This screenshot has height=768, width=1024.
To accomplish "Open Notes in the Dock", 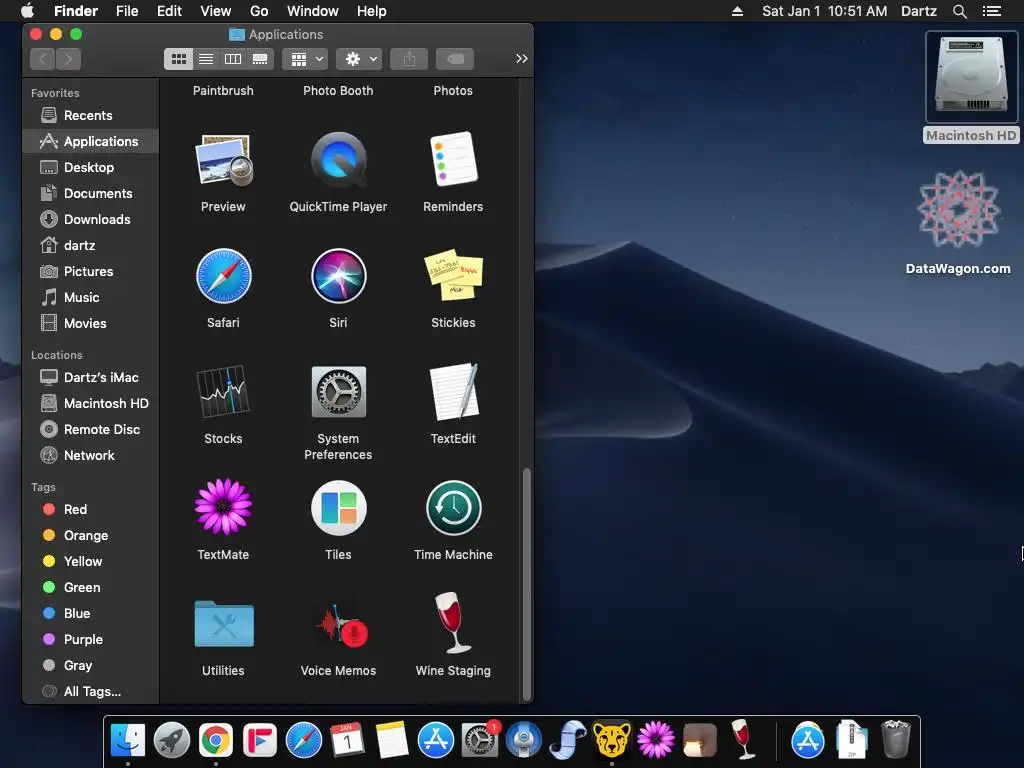I will pyautogui.click(x=392, y=741).
